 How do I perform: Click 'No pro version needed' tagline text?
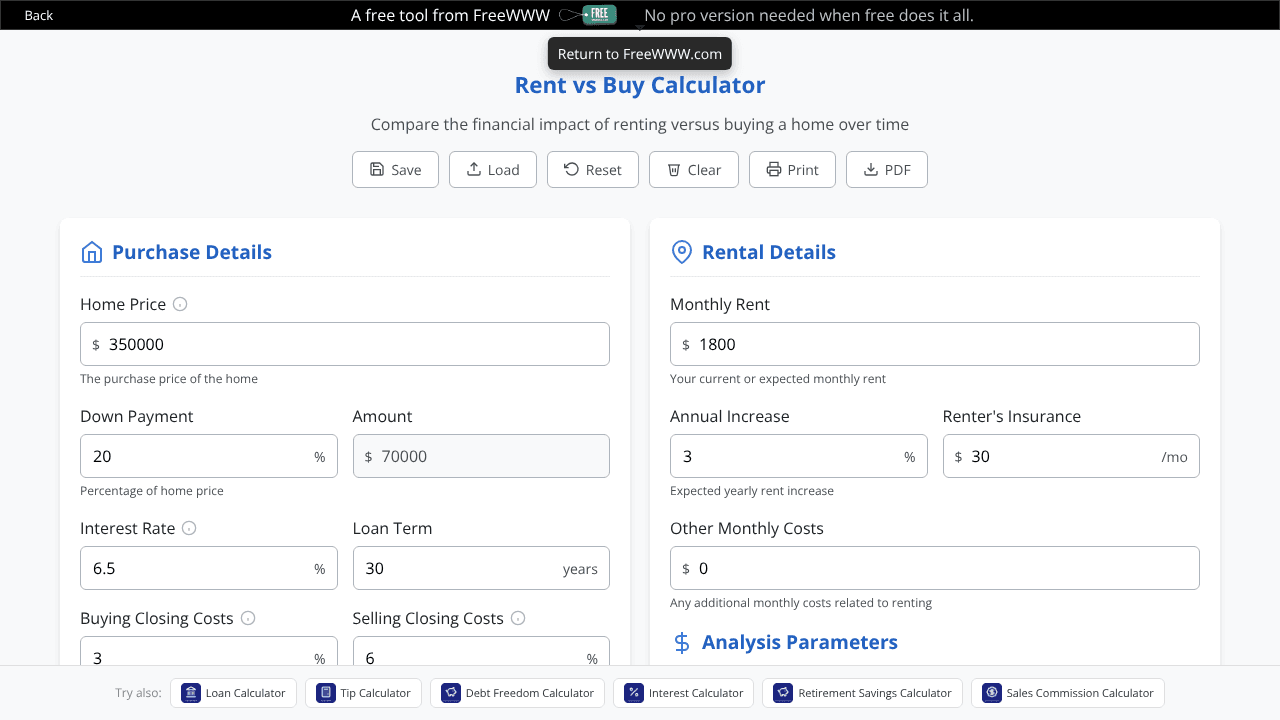tap(809, 15)
